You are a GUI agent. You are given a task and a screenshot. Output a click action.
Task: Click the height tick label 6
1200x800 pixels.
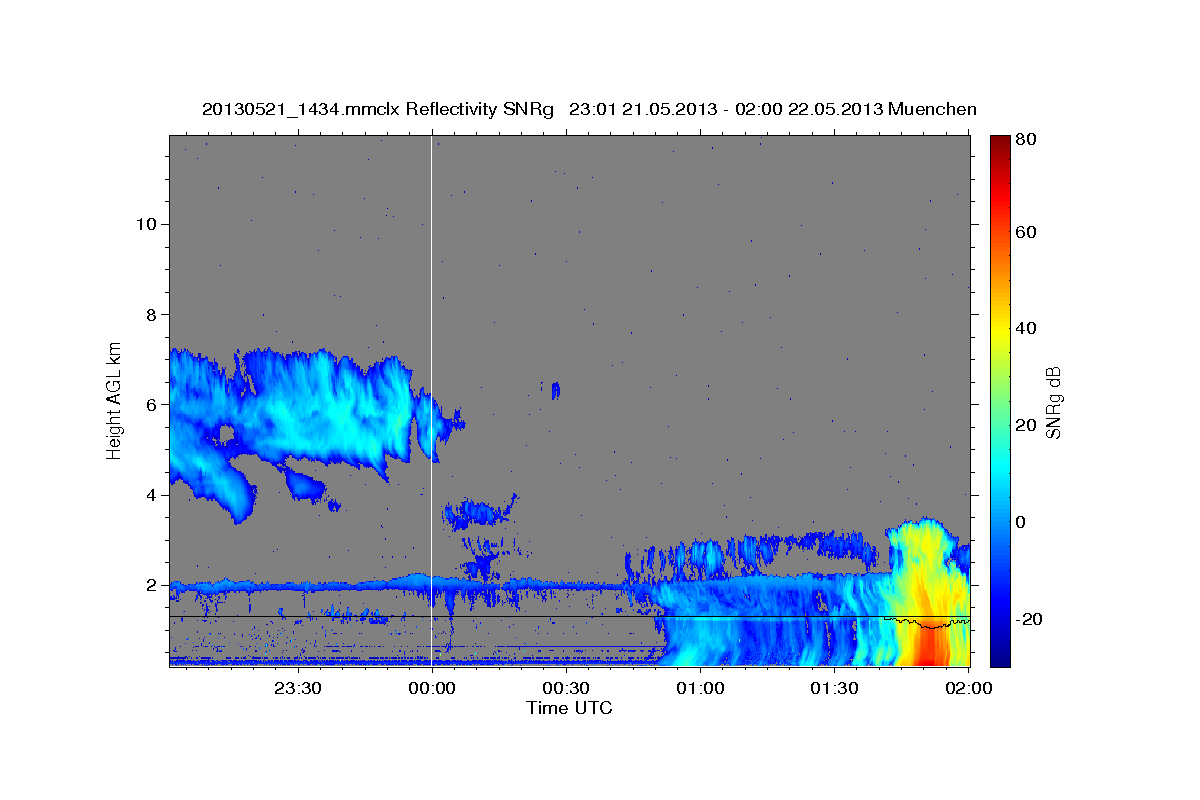pyautogui.click(x=151, y=404)
